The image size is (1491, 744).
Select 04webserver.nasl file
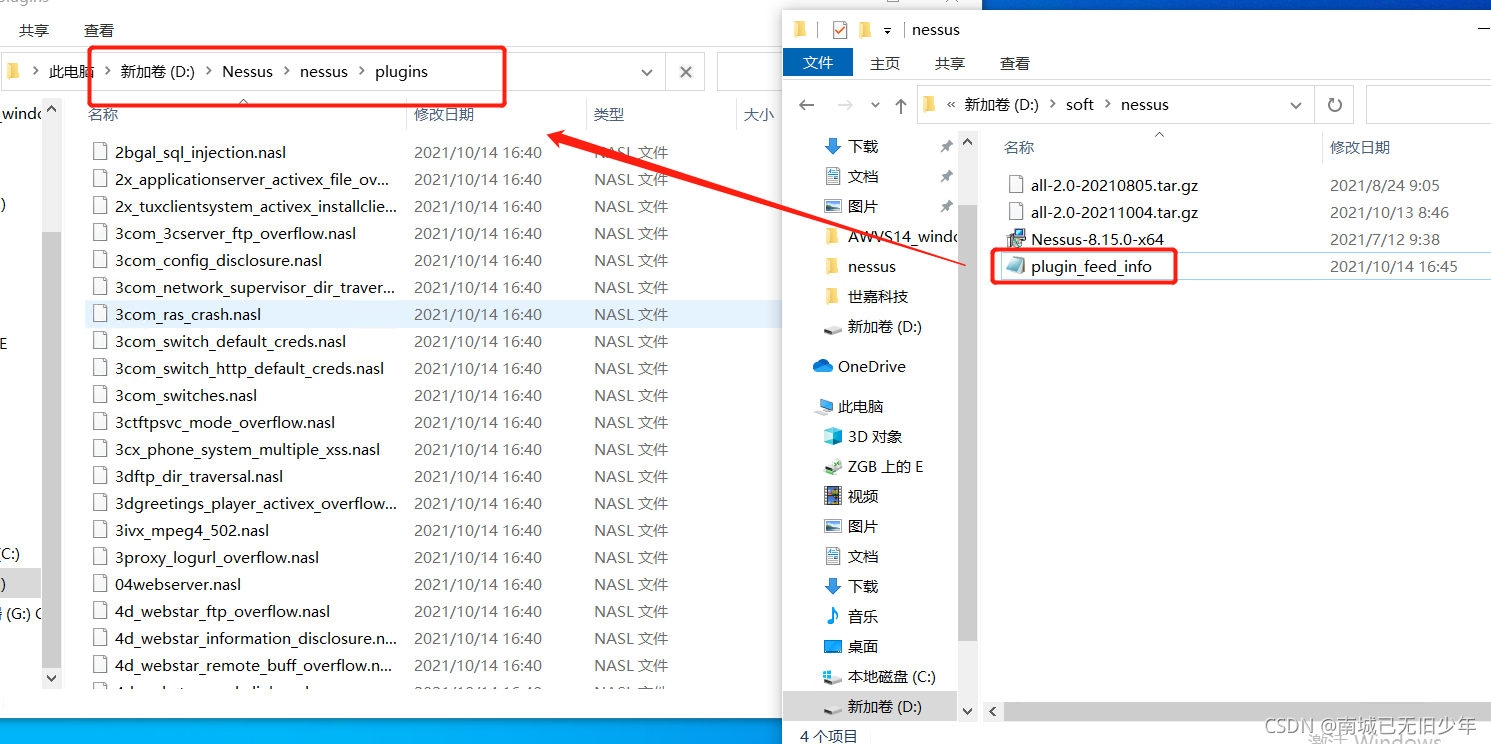(178, 584)
